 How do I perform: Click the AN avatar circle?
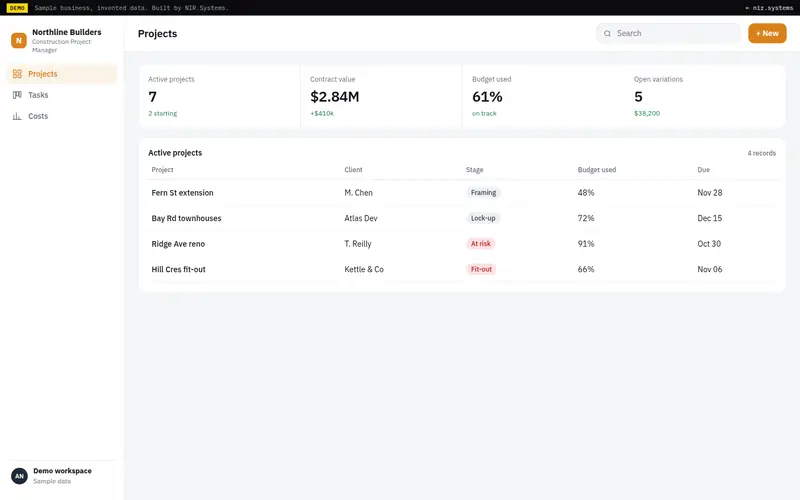tap(19, 476)
